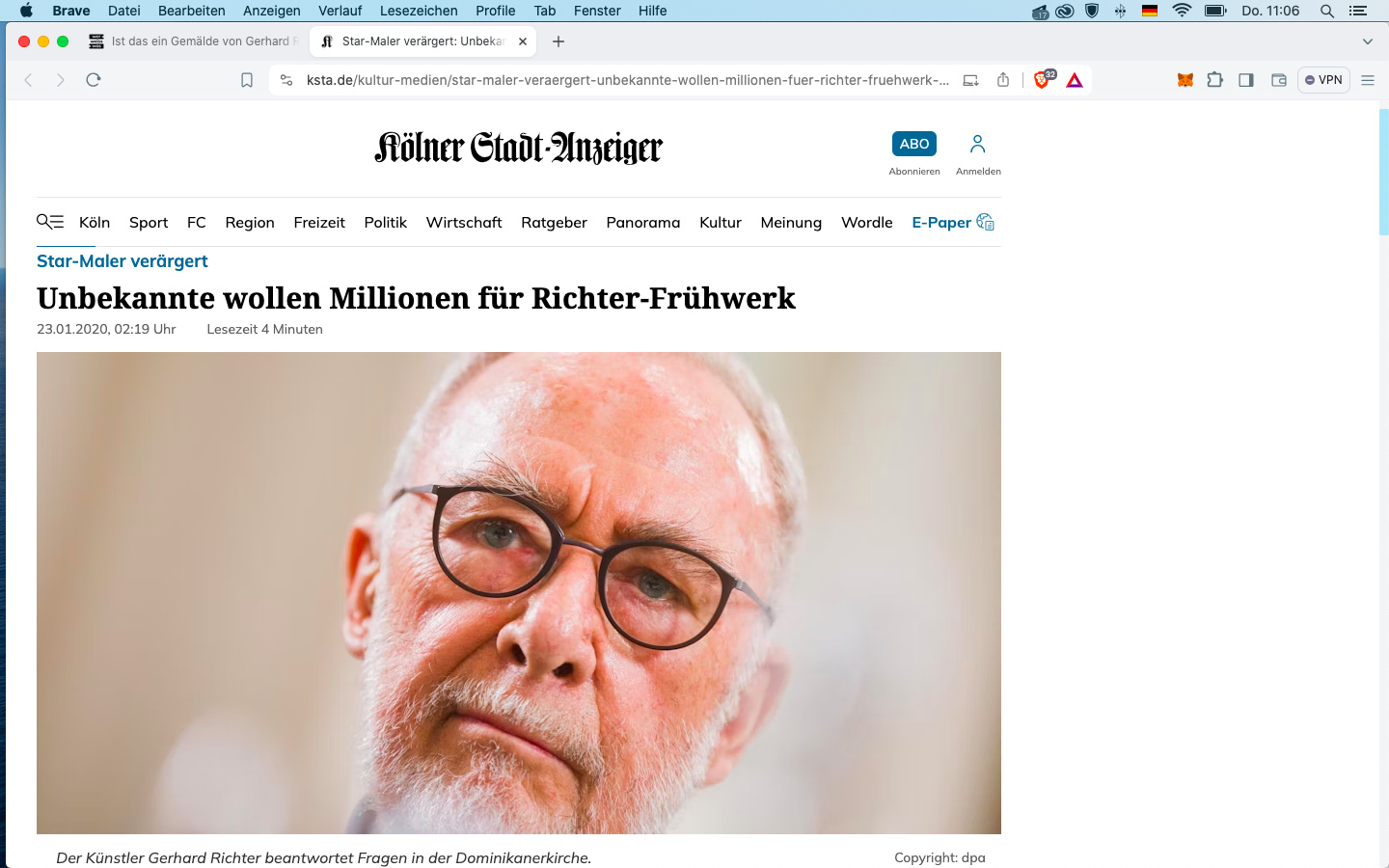Open macOS Control Center toggles
The image size is (1389, 868).
coord(1358,11)
